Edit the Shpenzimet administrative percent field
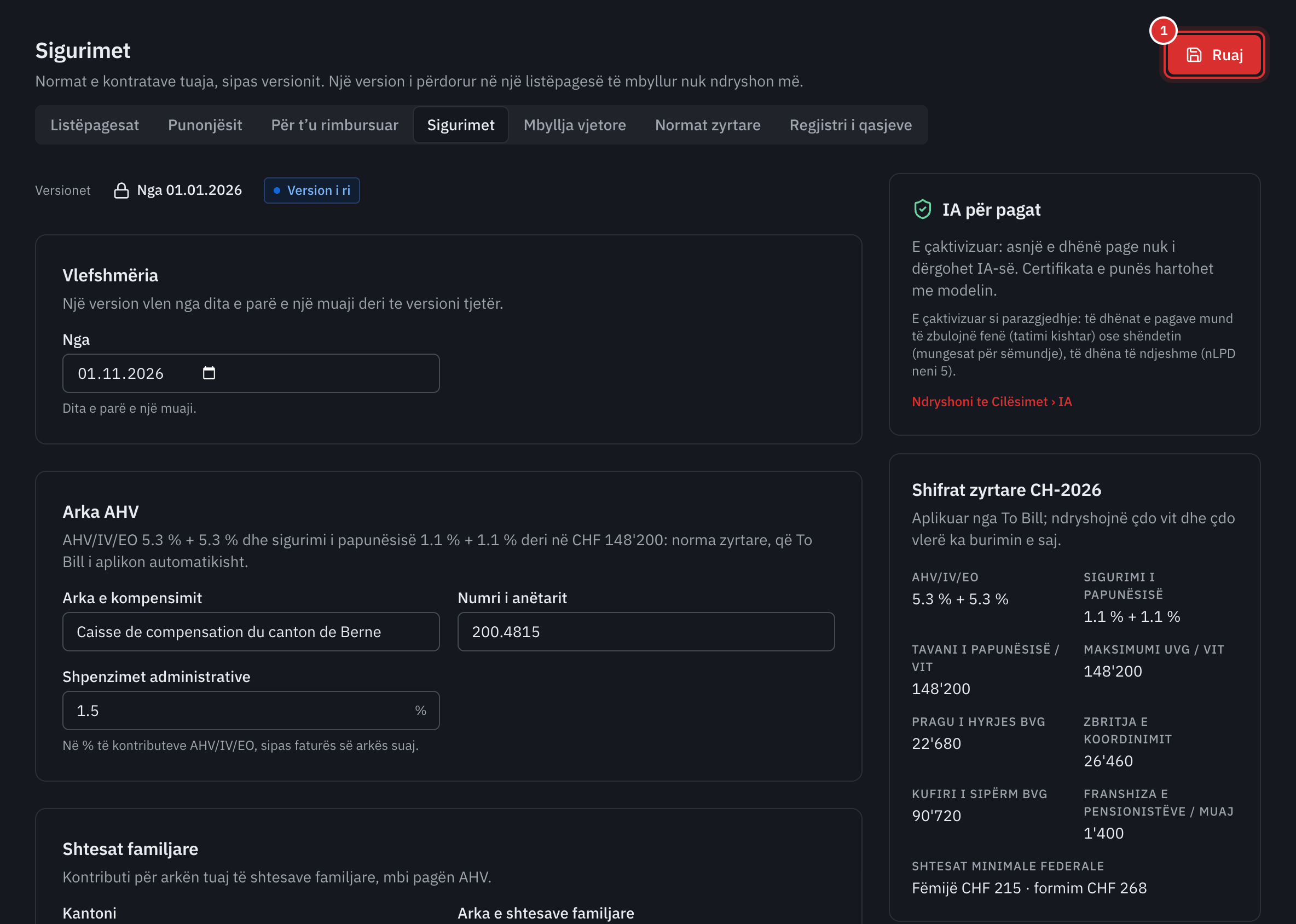Image resolution: width=1296 pixels, height=924 pixels. [251, 710]
